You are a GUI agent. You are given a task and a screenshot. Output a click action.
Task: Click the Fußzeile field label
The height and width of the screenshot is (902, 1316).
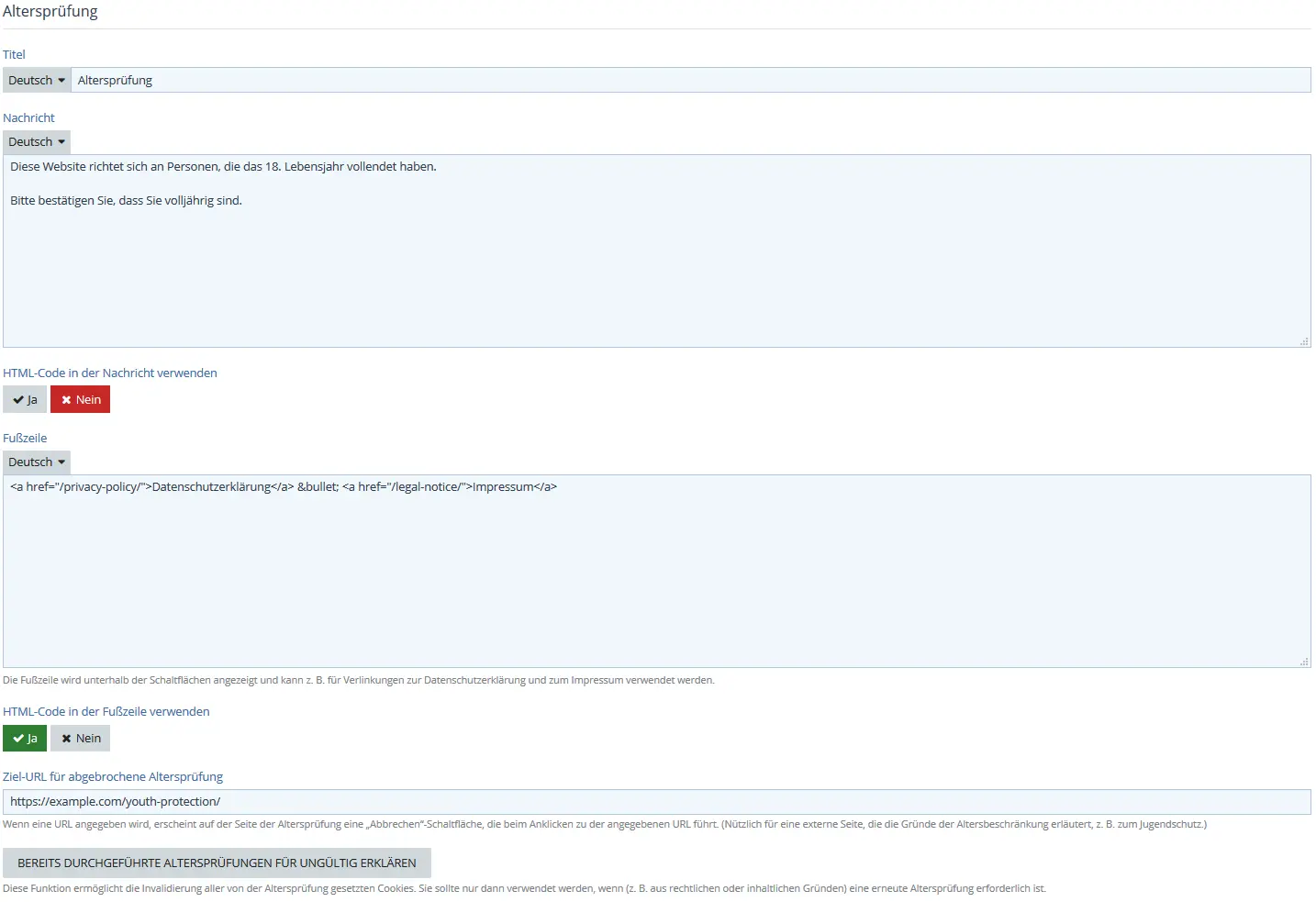tap(25, 439)
